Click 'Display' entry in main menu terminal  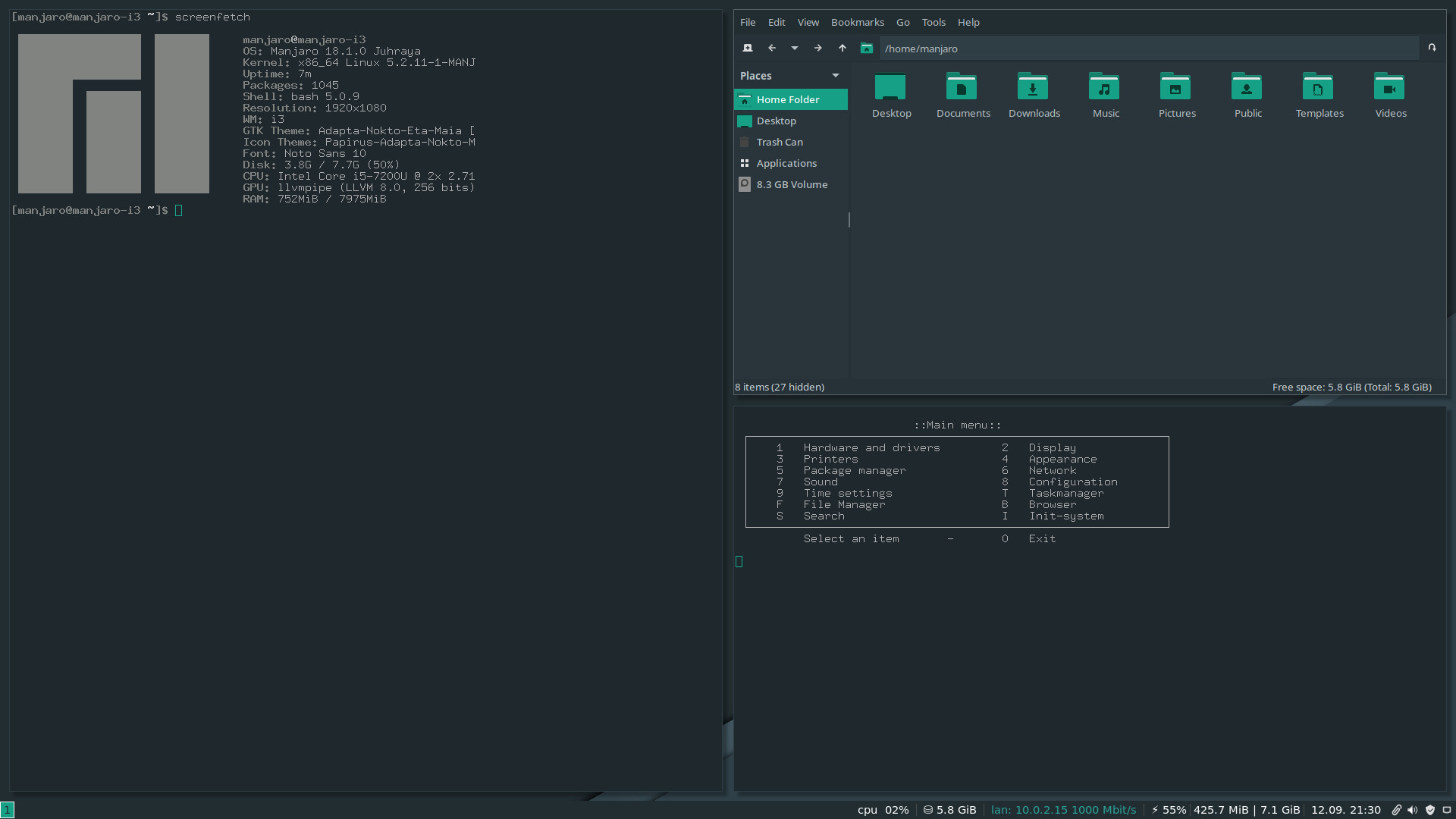click(1052, 447)
